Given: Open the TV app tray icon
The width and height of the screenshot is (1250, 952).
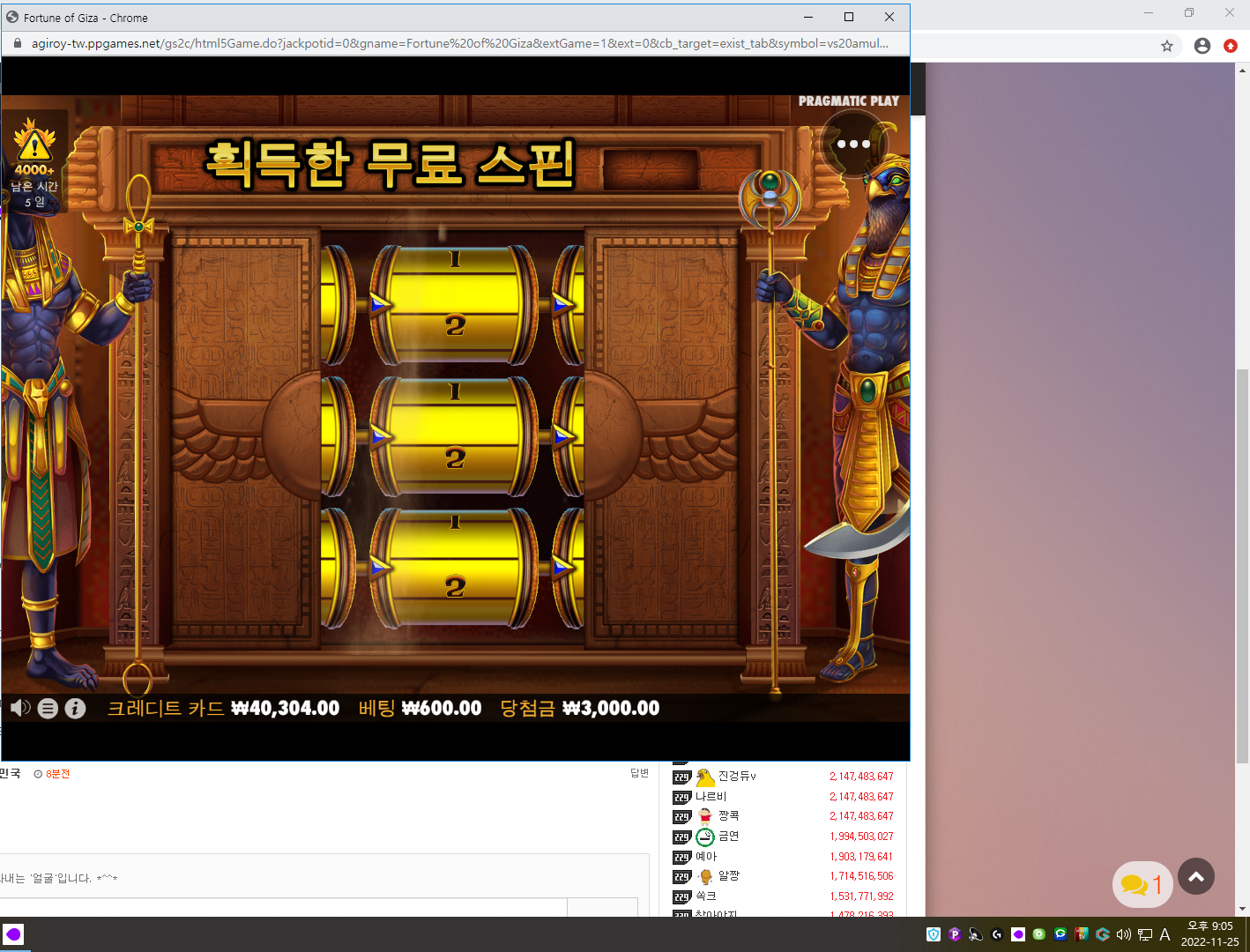Looking at the screenshot, I should 1082,934.
